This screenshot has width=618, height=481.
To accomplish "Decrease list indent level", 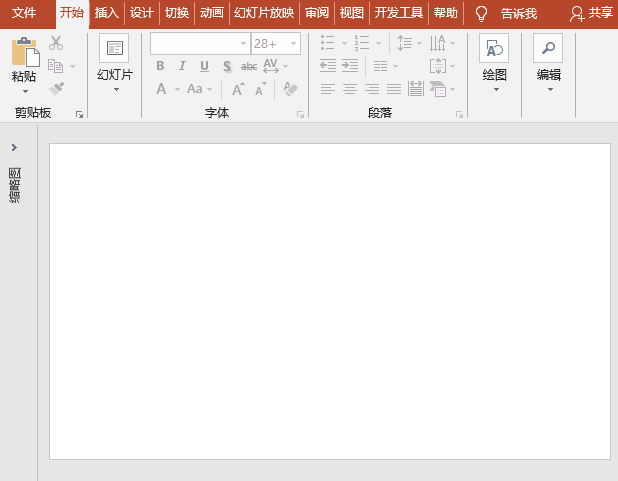I will 328,66.
